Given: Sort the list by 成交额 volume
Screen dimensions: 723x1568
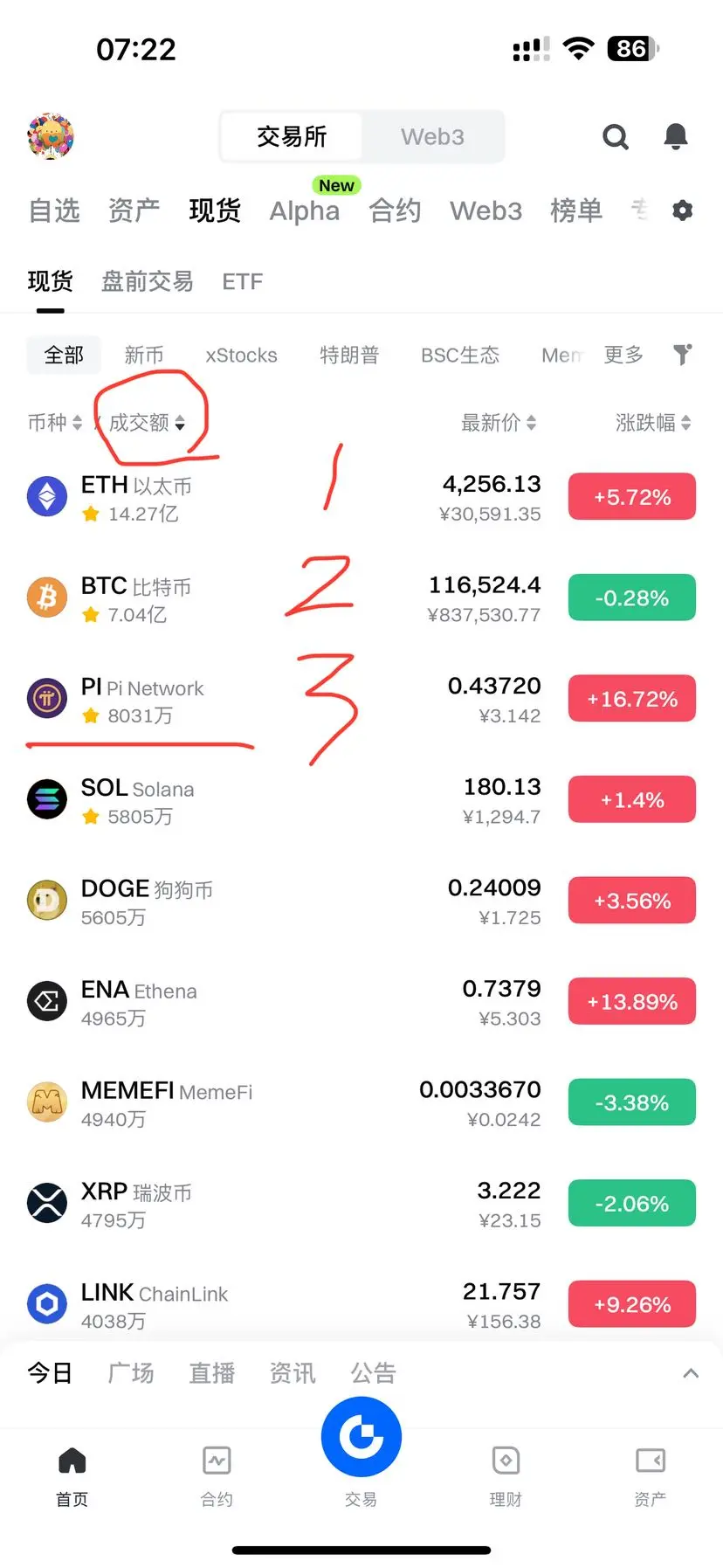Looking at the screenshot, I should (147, 424).
